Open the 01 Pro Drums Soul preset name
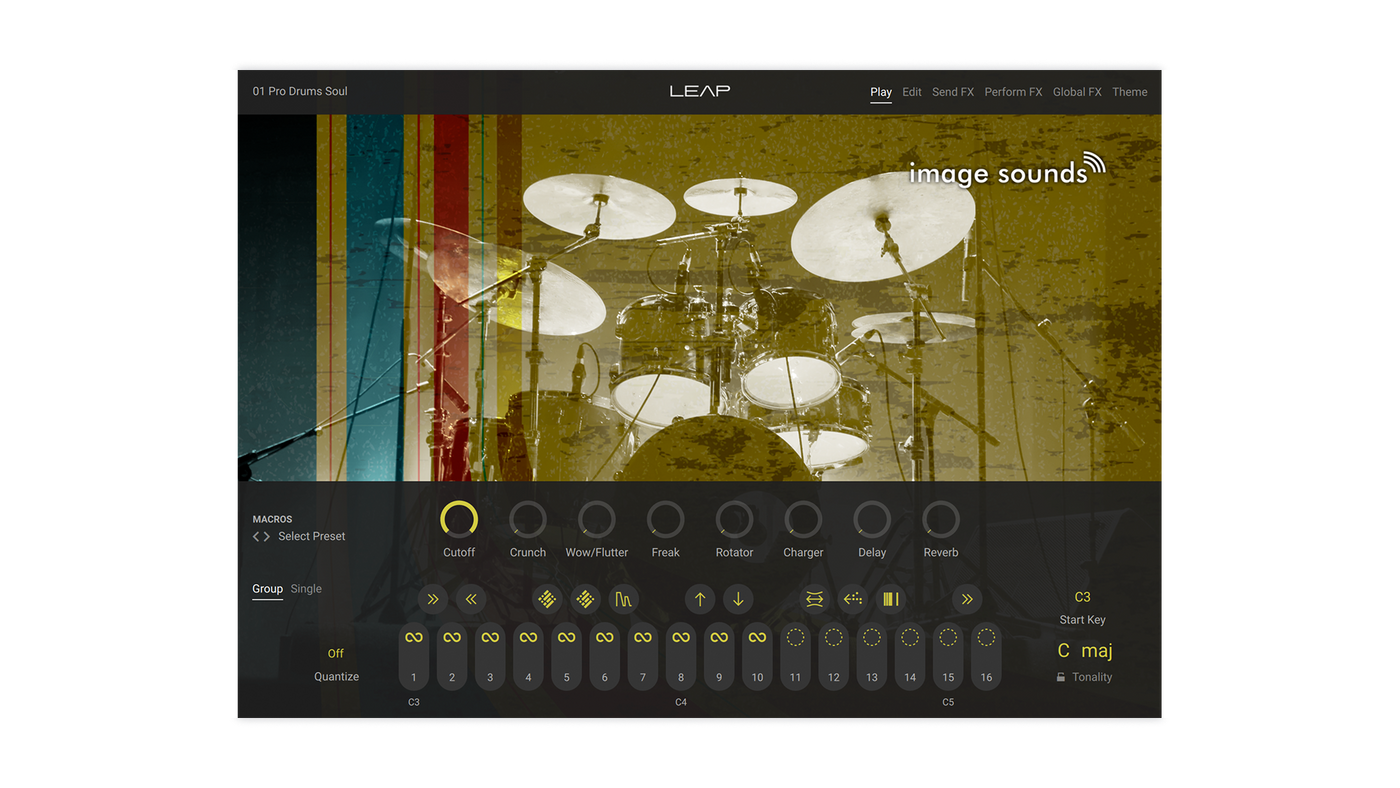This screenshot has height=788, width=1400. click(300, 91)
